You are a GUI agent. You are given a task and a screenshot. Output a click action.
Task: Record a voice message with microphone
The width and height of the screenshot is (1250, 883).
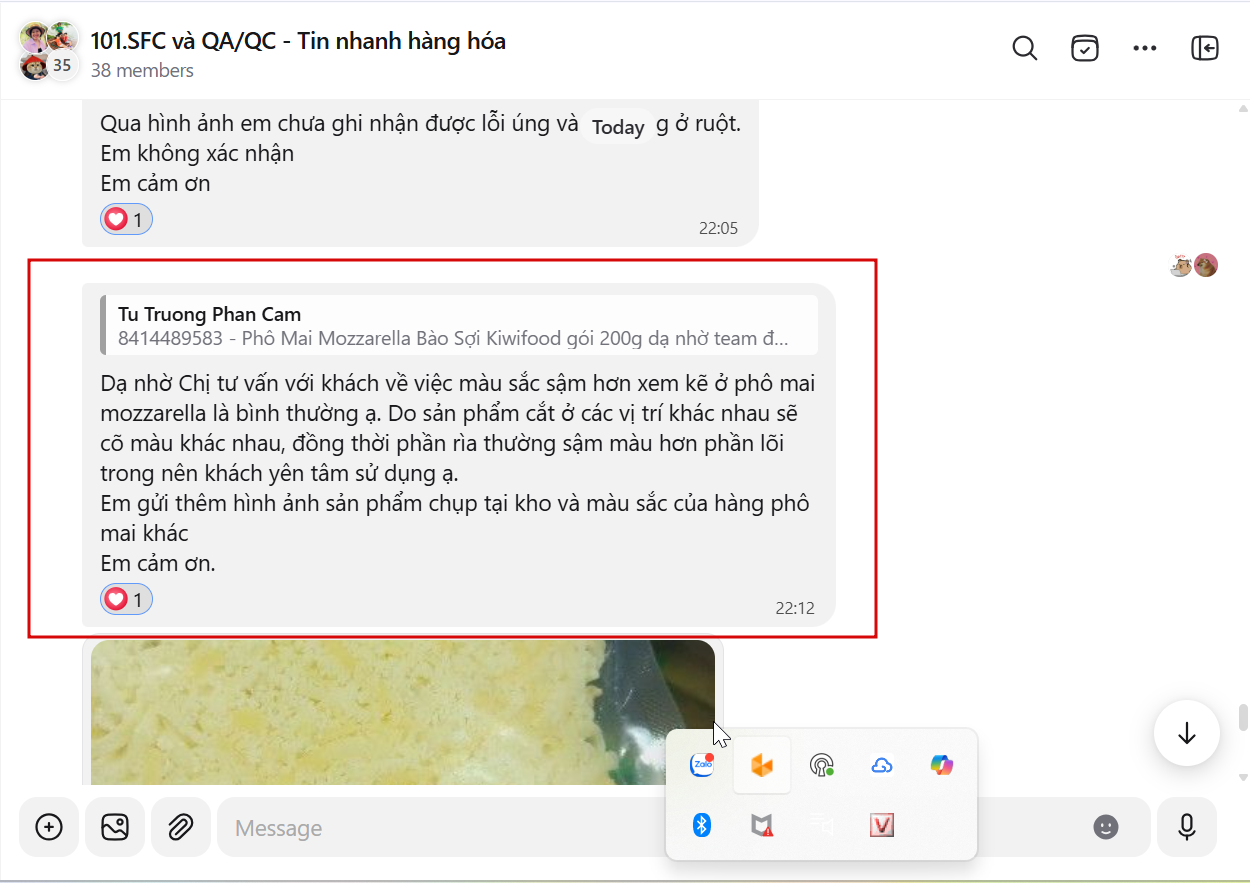point(1187,827)
